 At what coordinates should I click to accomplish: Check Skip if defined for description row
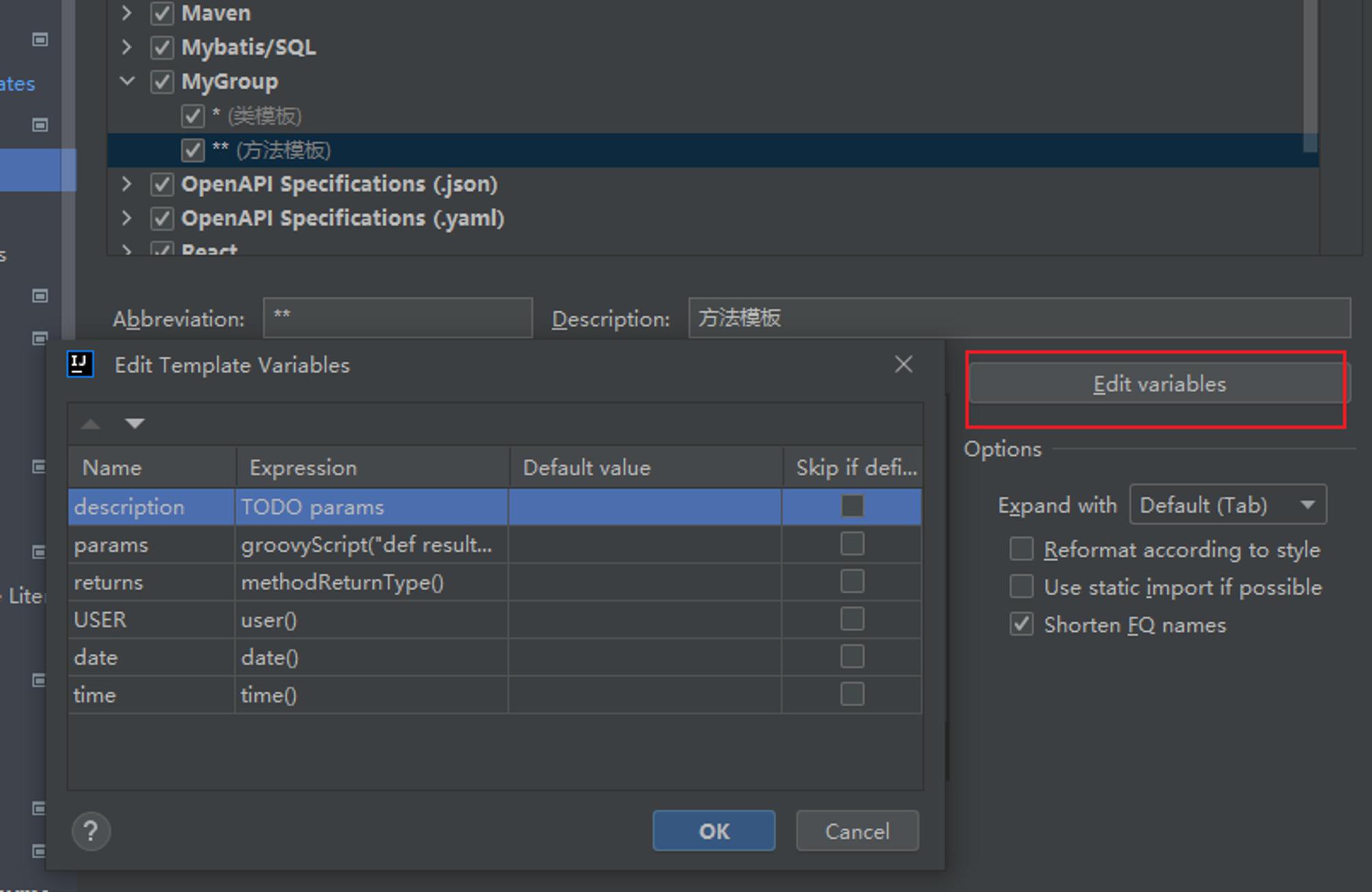coord(852,506)
